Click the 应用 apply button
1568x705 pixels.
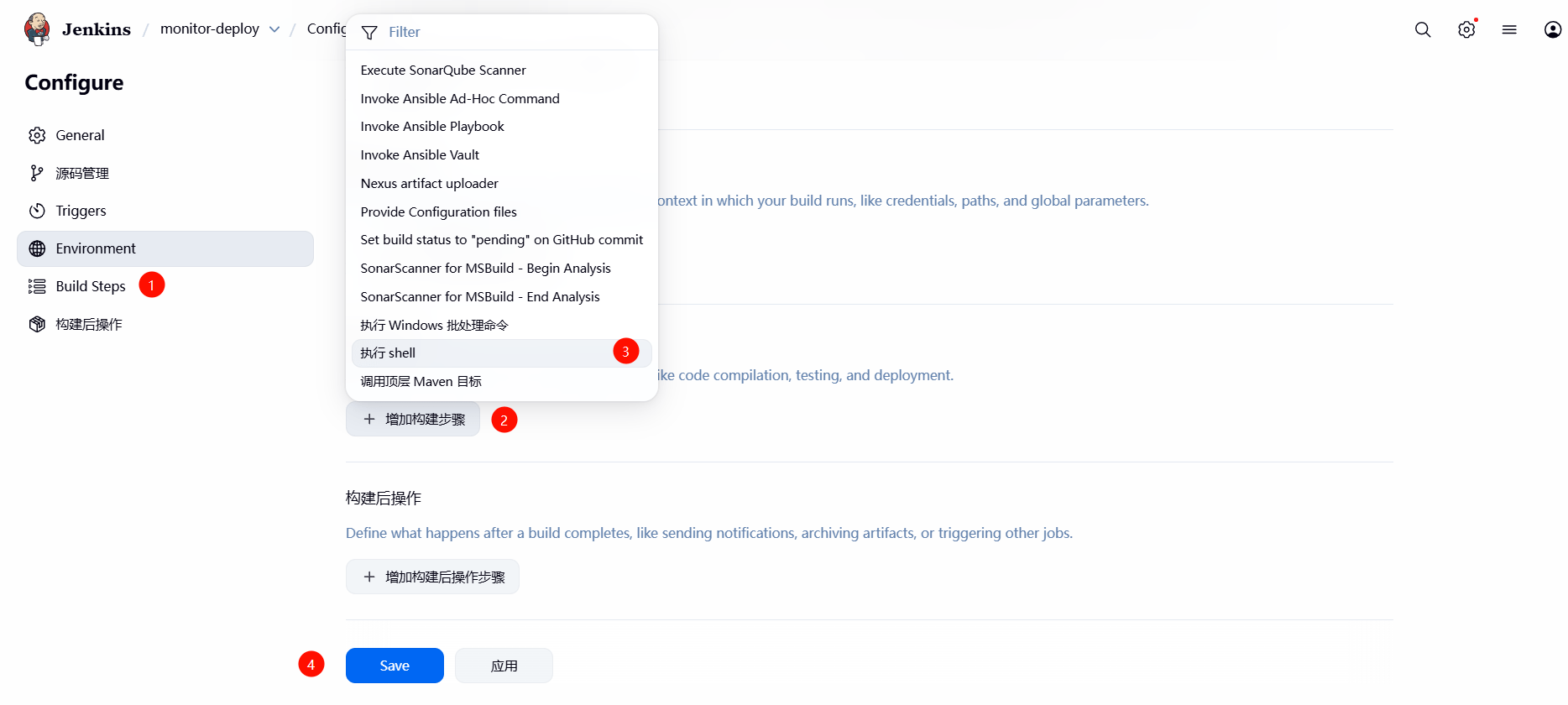pos(504,666)
